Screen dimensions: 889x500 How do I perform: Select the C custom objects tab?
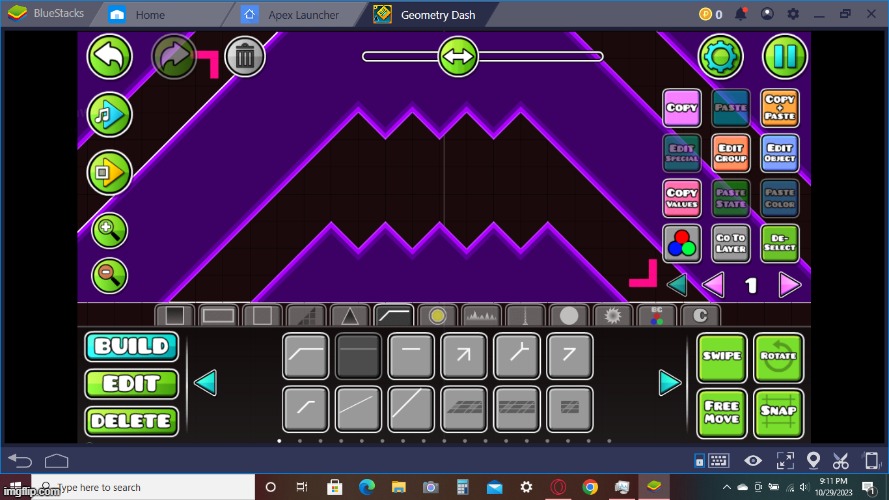tap(700, 315)
